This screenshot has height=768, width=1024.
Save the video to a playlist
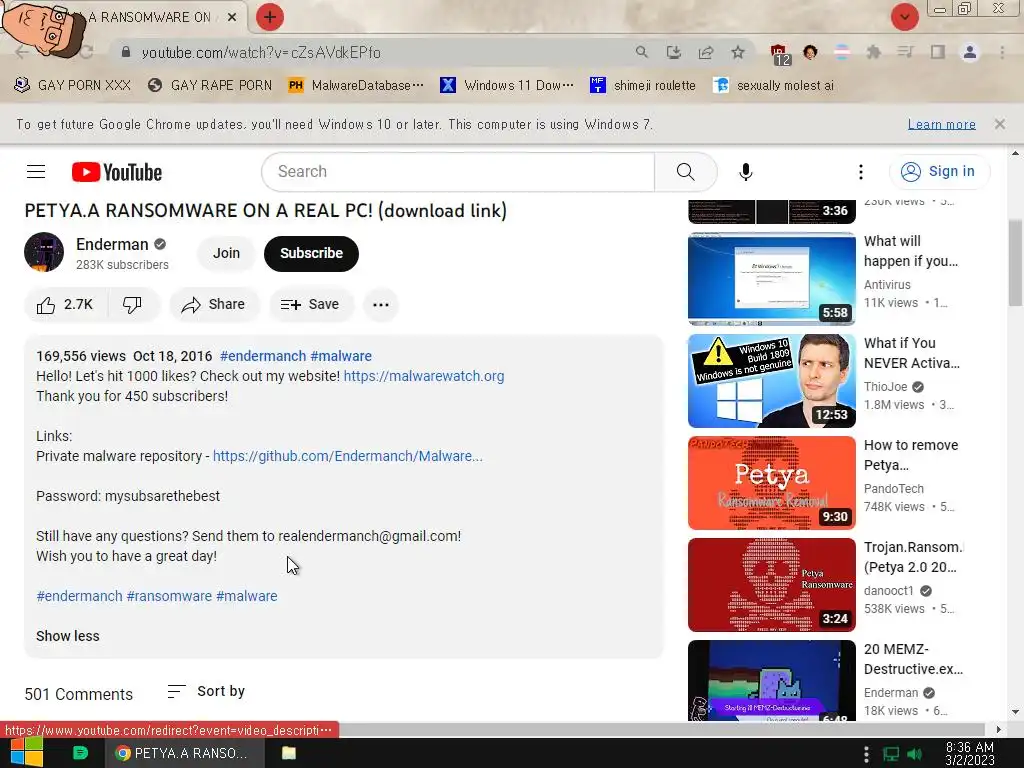[310, 305]
